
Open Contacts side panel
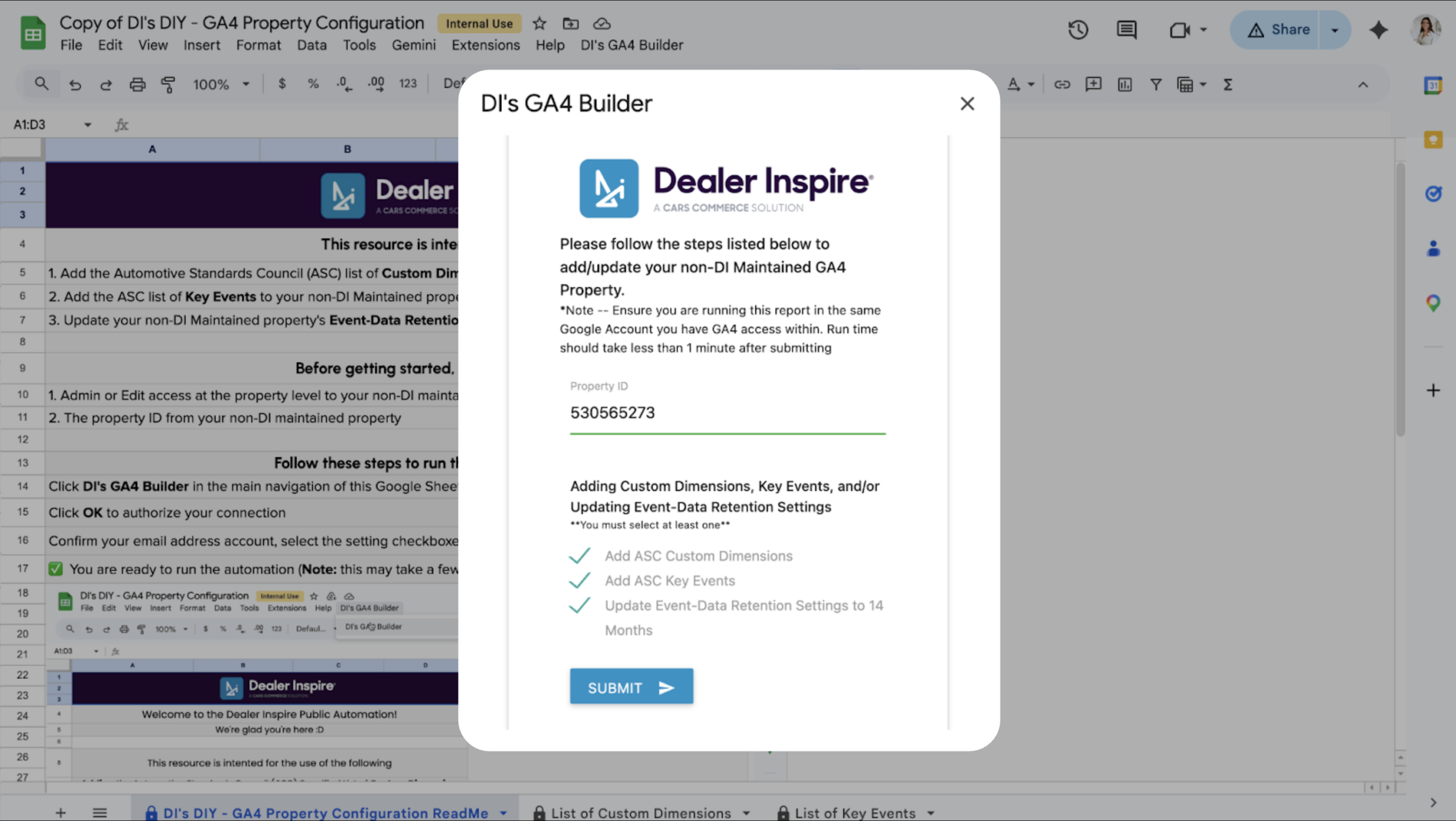tap(1433, 249)
